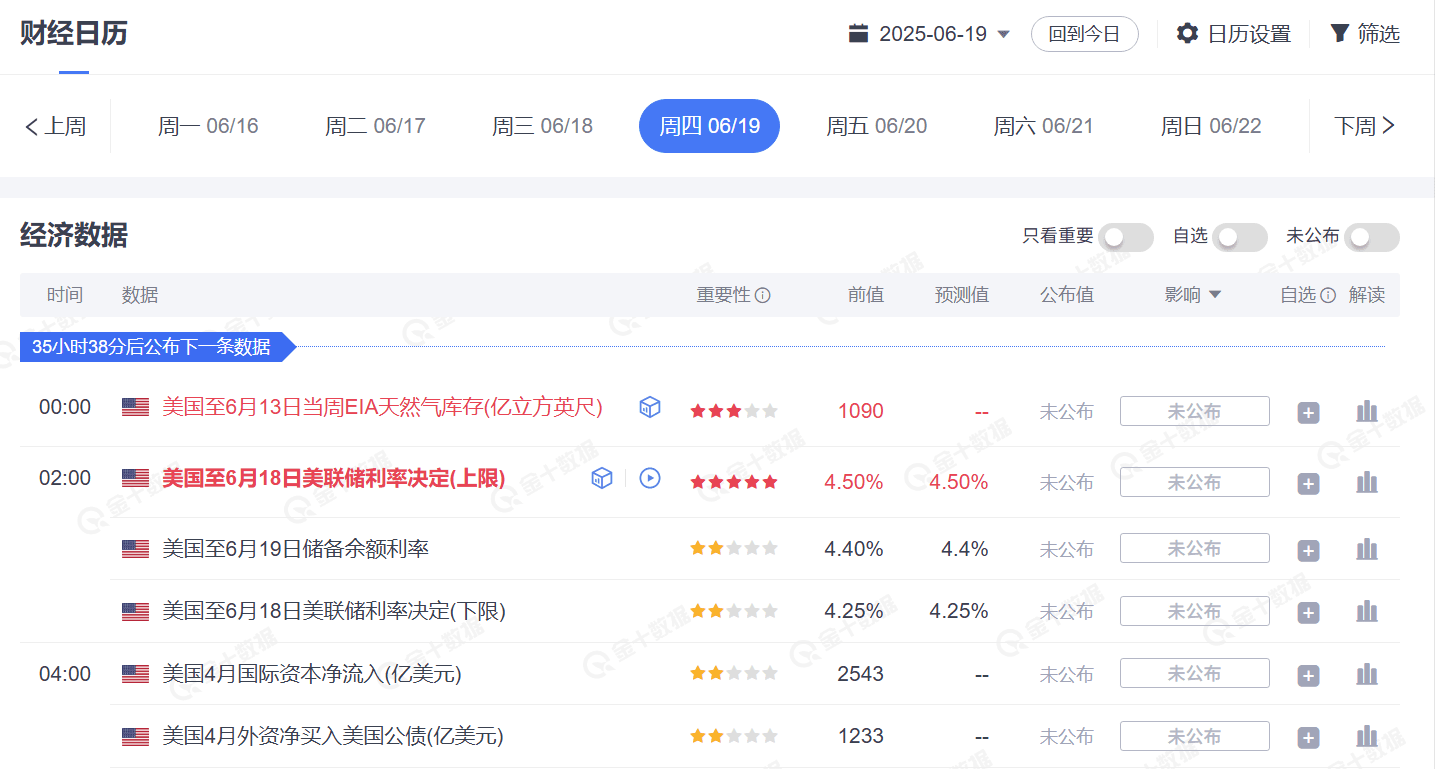Go to next week 下周

(1365, 126)
